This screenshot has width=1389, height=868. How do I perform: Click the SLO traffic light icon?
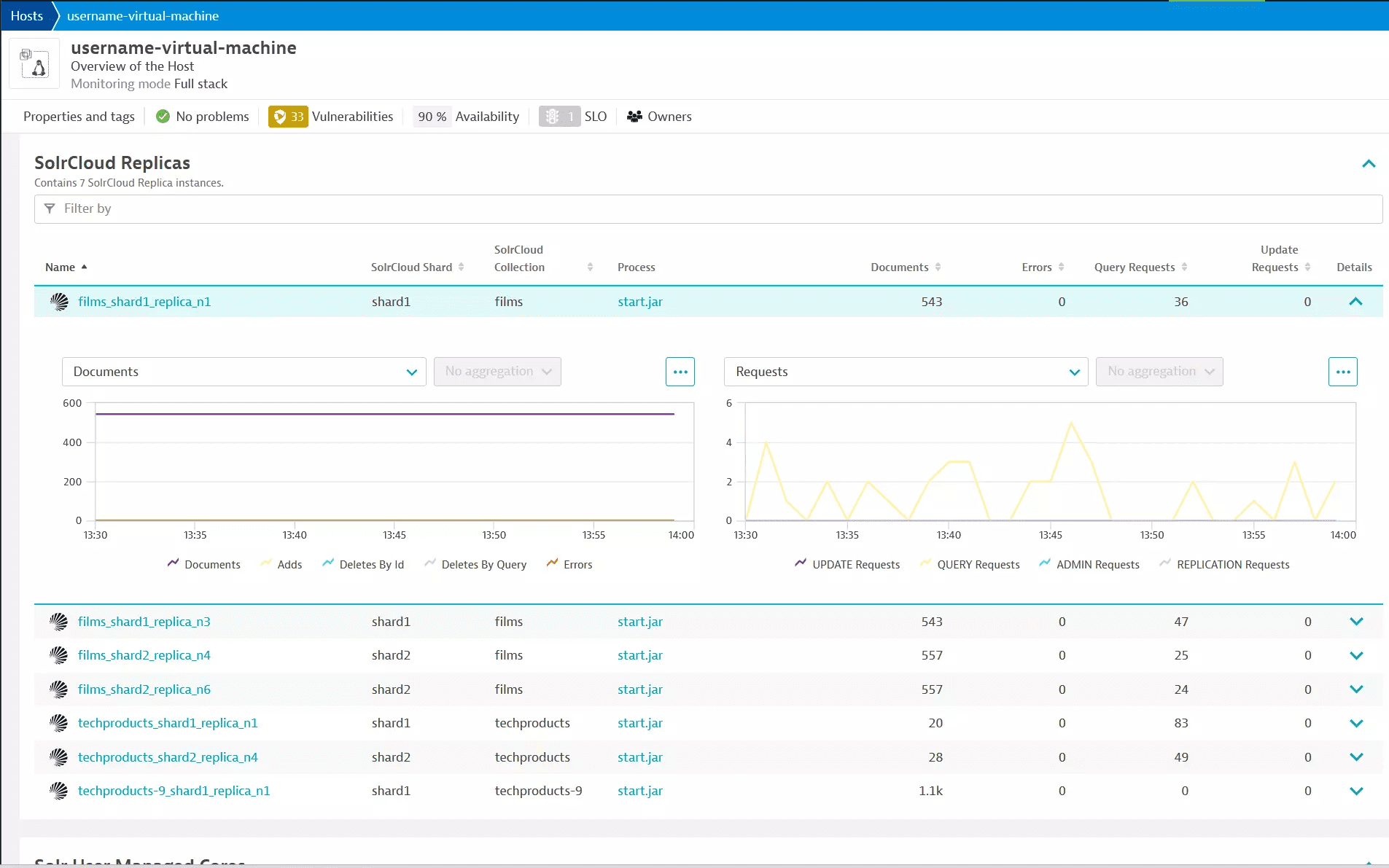553,117
